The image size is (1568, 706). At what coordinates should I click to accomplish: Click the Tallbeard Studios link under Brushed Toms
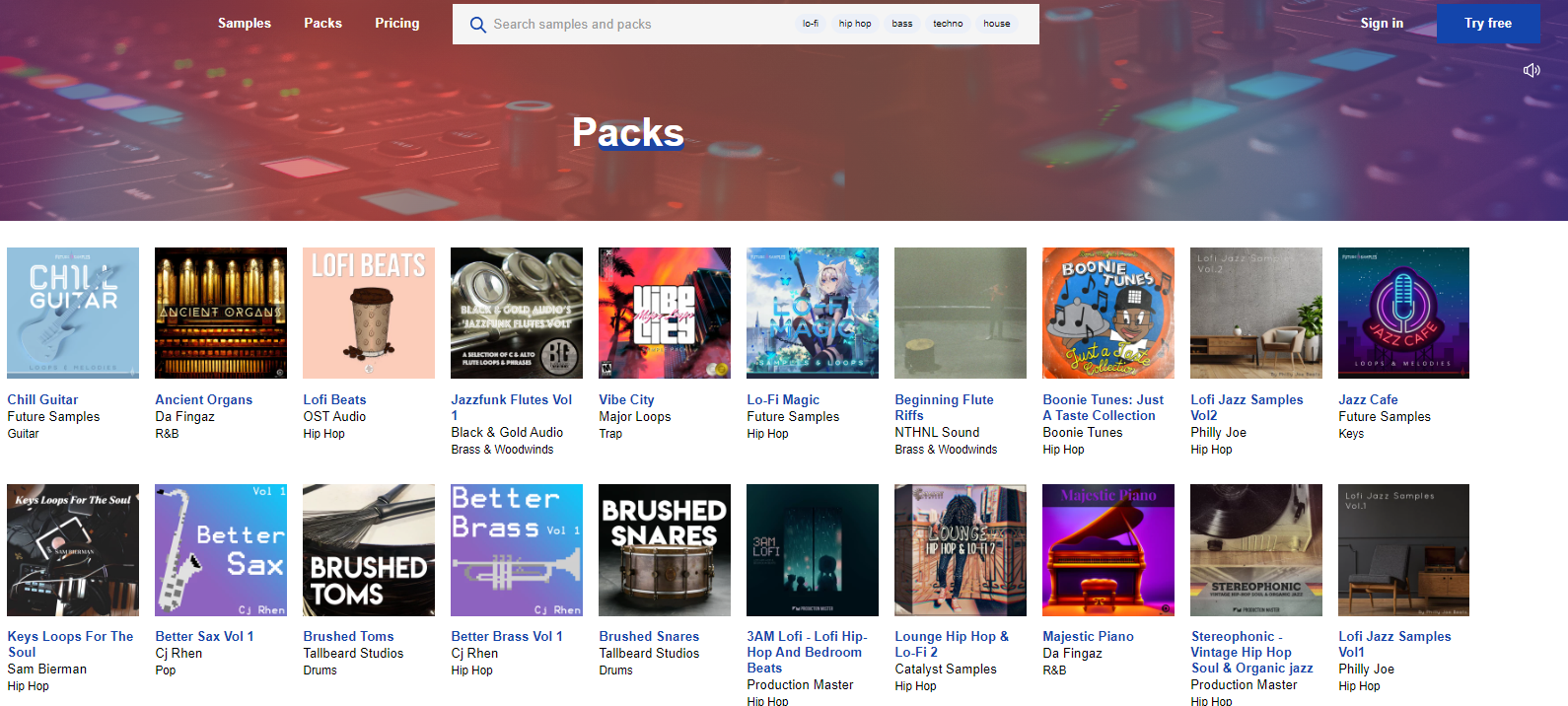(353, 653)
